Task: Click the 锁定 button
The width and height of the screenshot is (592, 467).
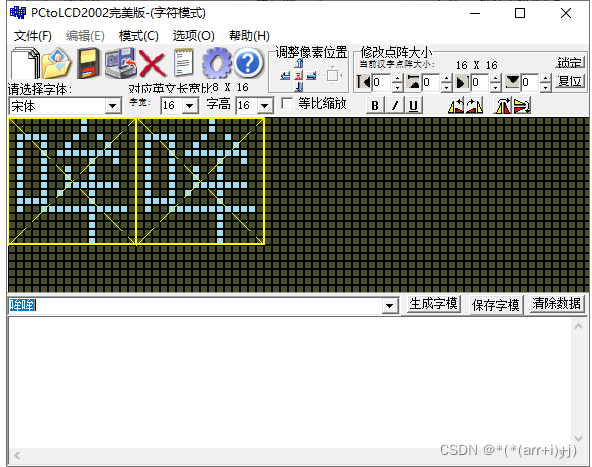Action: tap(570, 62)
